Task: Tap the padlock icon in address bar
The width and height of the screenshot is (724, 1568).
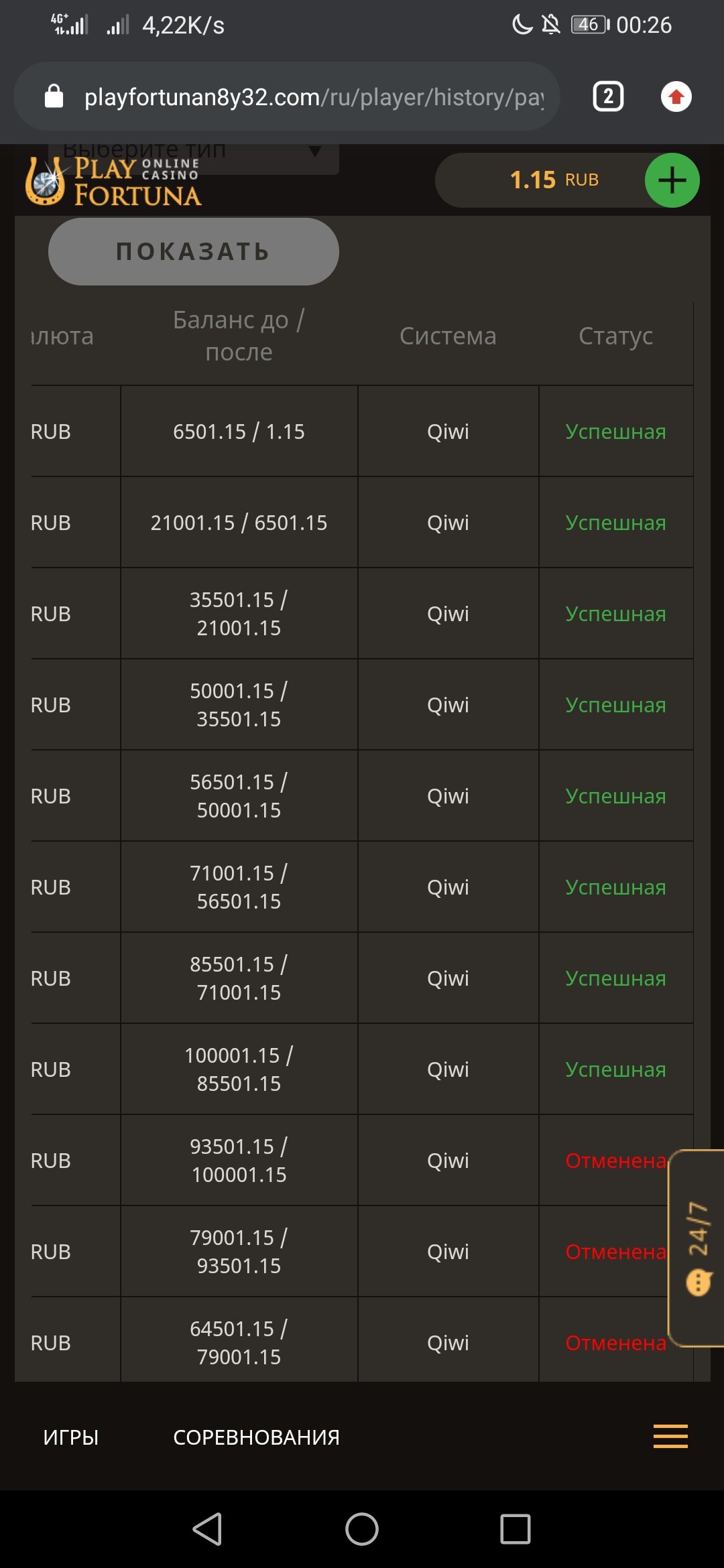Action: [54, 97]
